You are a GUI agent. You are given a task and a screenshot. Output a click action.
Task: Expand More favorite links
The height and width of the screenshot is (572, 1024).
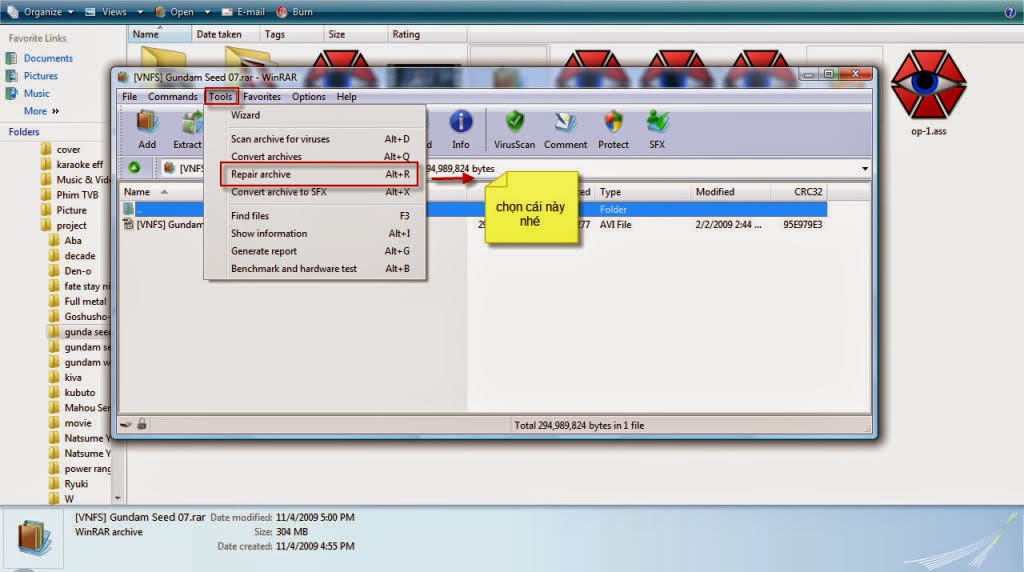(x=41, y=111)
